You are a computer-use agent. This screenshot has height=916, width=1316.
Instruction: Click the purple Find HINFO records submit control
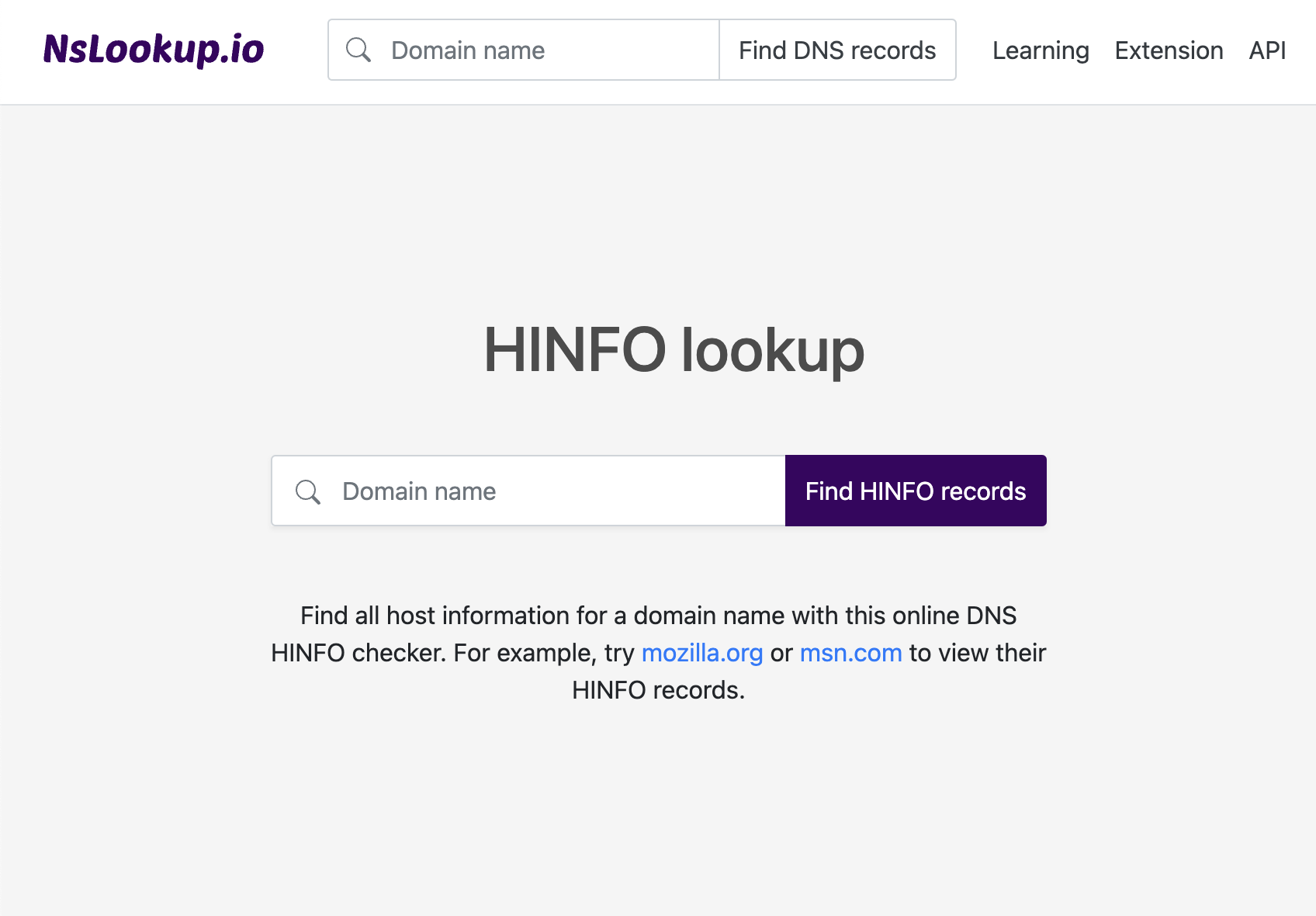point(916,491)
